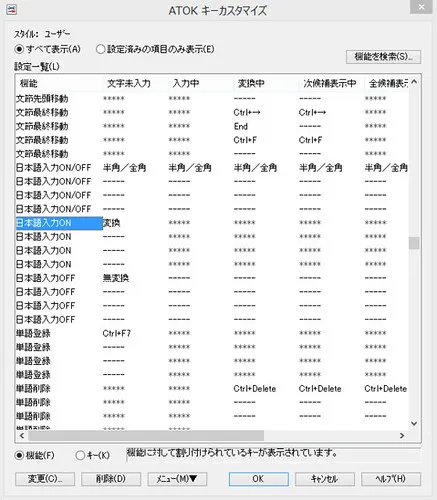Click Ctrl+Delete cell in 全候補表示 column
This screenshot has height=500, width=437.
point(386,389)
